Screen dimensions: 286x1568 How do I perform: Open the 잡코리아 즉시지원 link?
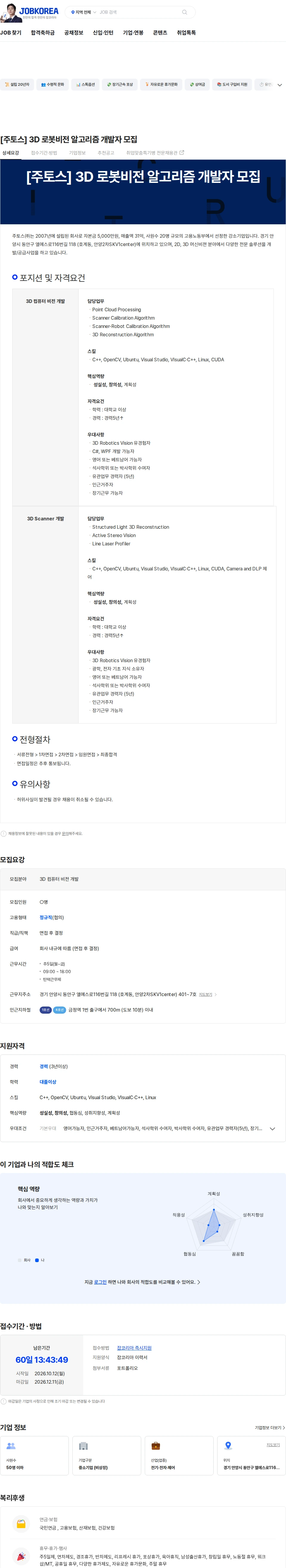tap(134, 1348)
